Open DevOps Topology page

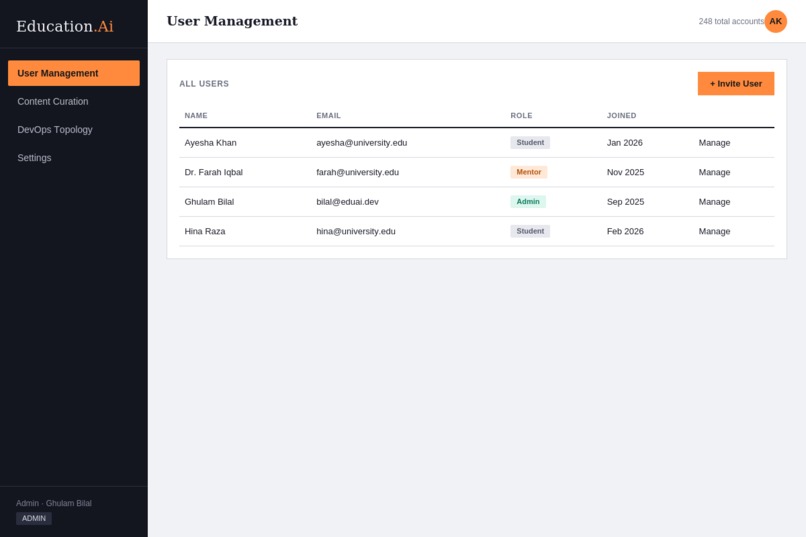point(74,129)
